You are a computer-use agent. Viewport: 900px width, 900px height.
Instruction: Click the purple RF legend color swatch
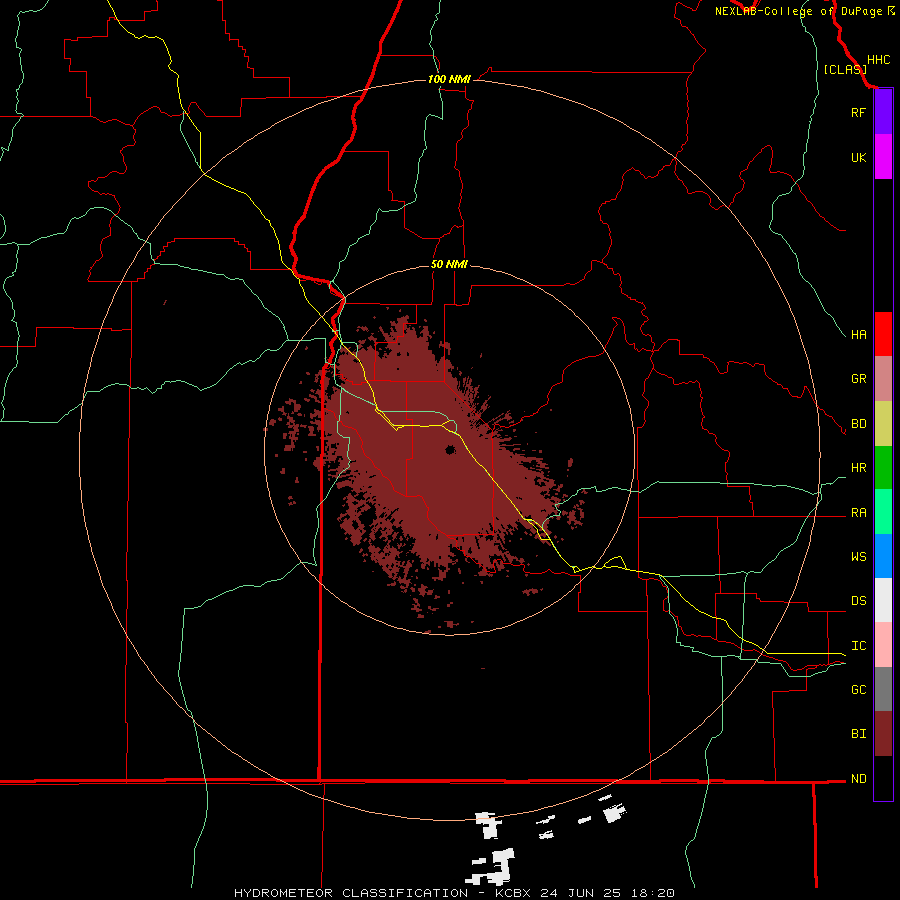pyautogui.click(x=883, y=112)
